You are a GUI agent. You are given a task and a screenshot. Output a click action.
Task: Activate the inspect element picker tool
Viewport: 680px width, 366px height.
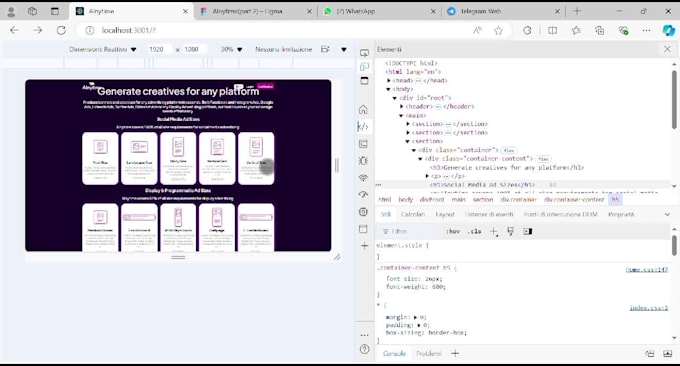(365, 53)
